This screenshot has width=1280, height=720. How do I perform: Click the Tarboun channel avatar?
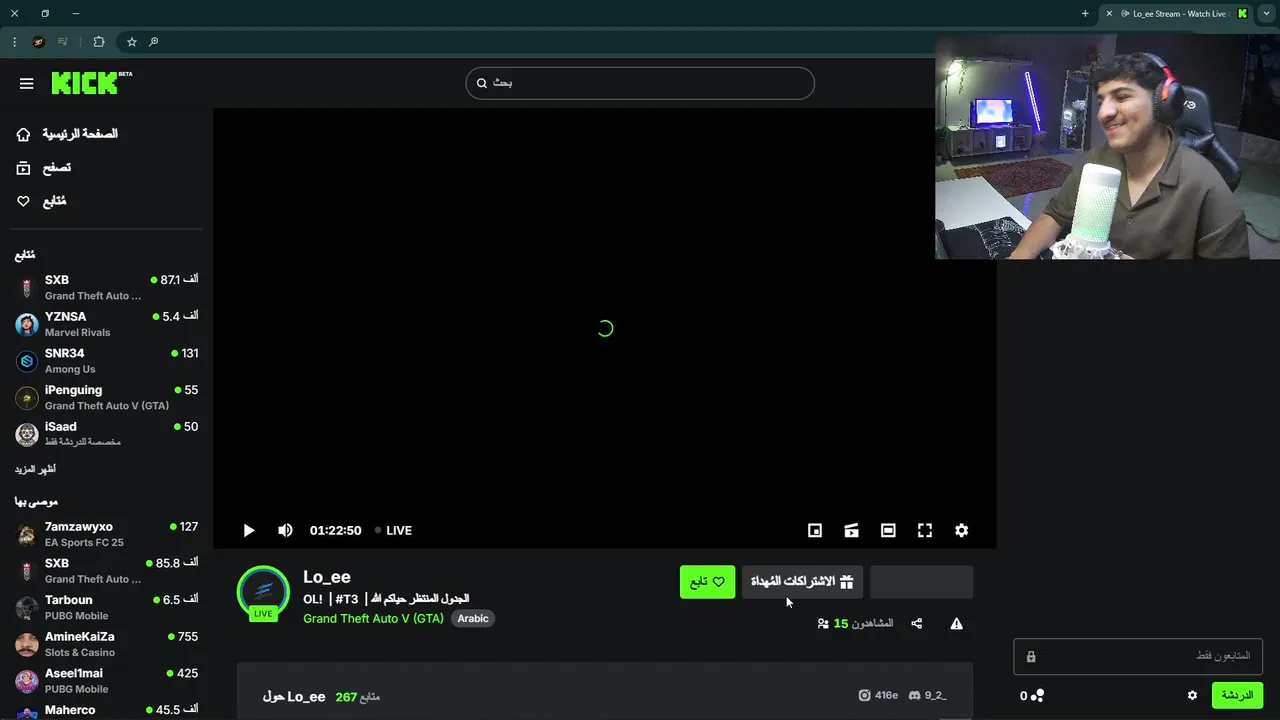[x=27, y=608]
